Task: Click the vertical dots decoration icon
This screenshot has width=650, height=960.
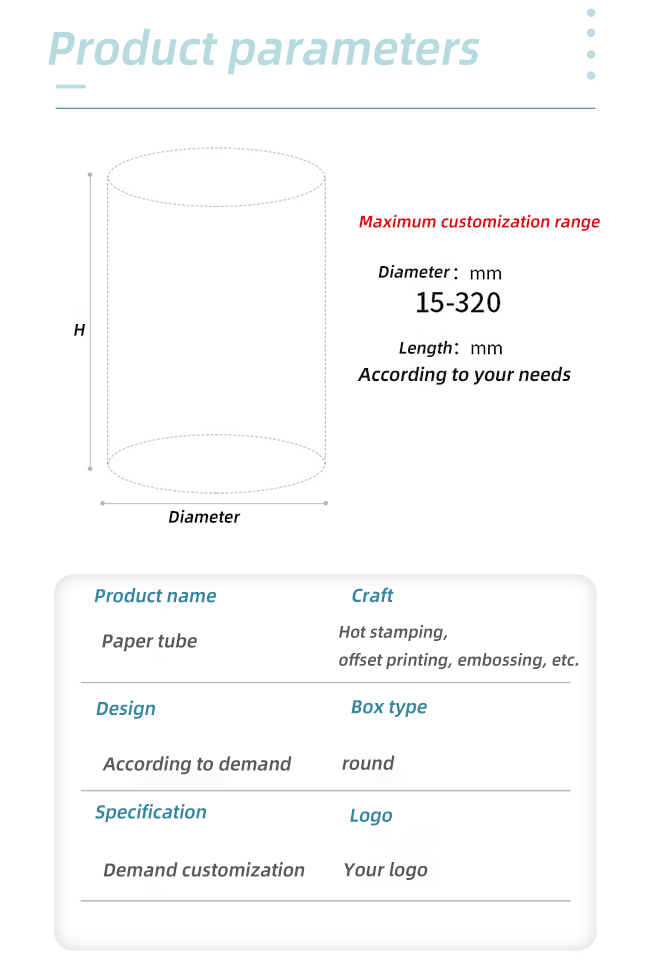Action: pos(591,44)
